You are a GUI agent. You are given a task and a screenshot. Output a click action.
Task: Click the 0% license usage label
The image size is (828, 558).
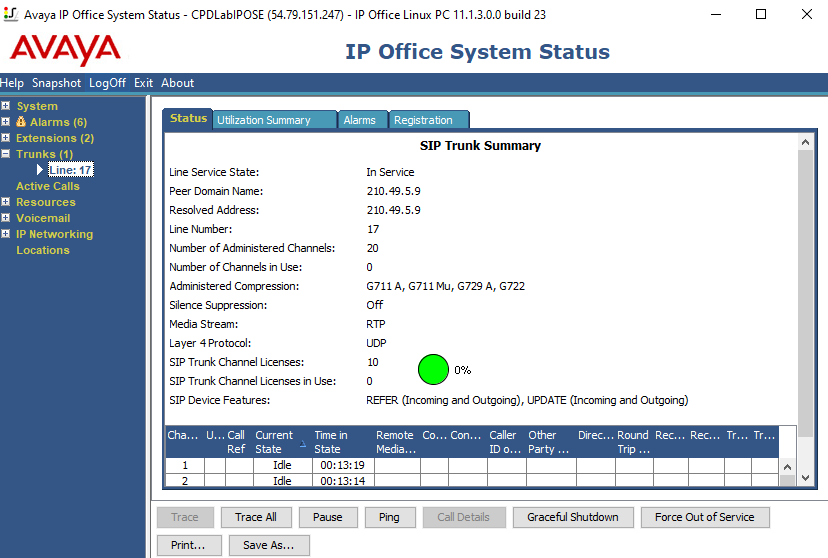(x=463, y=370)
